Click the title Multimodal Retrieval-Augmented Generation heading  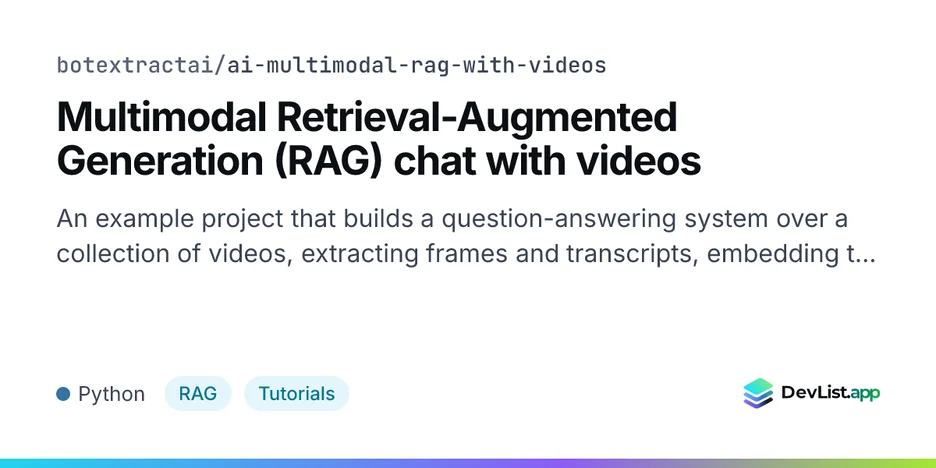click(378, 139)
